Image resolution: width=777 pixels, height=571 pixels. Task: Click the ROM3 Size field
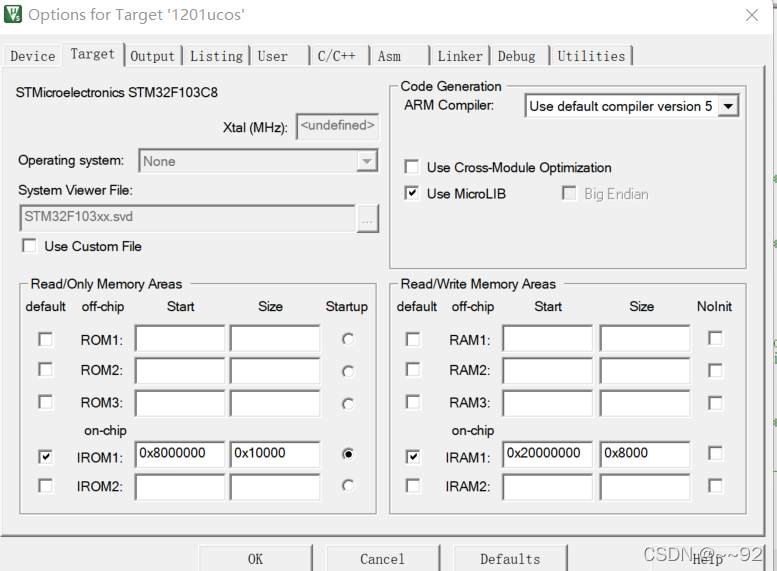275,403
